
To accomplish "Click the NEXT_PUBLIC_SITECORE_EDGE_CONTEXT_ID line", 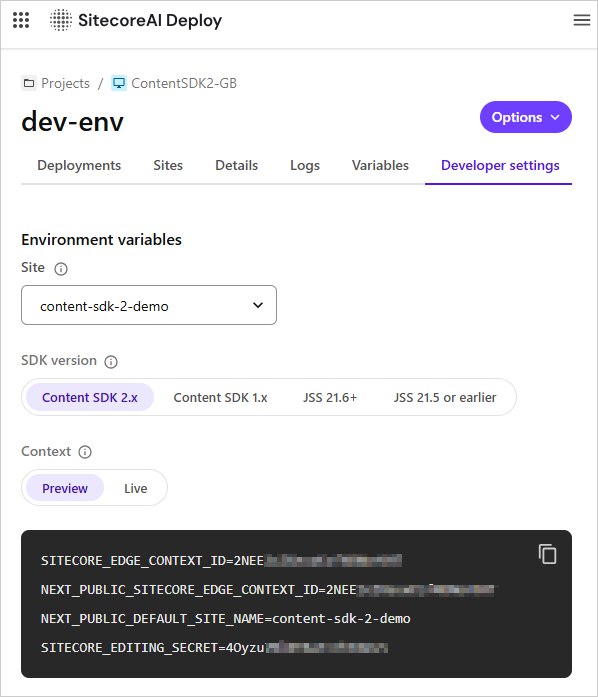I will 268,589.
